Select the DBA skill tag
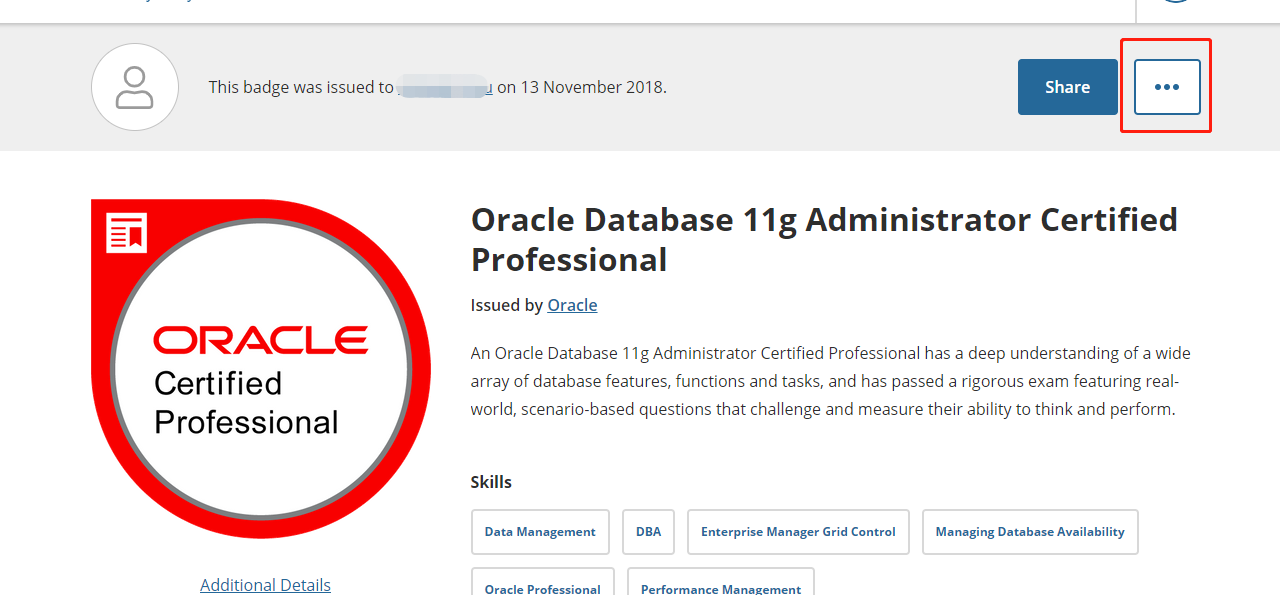Image resolution: width=1280 pixels, height=595 pixels. (x=648, y=531)
